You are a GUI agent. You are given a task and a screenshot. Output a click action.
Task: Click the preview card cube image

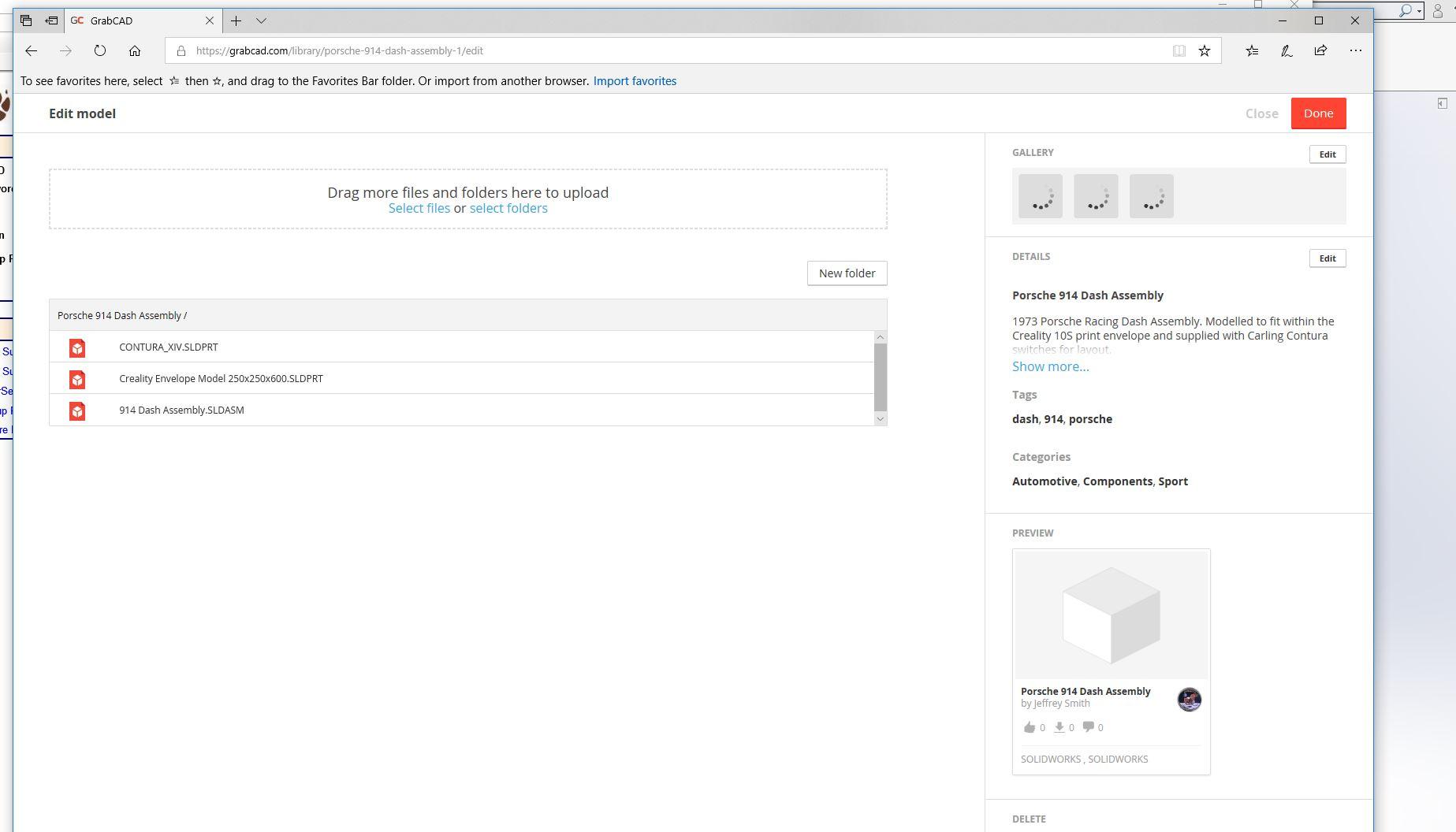pyautogui.click(x=1111, y=615)
